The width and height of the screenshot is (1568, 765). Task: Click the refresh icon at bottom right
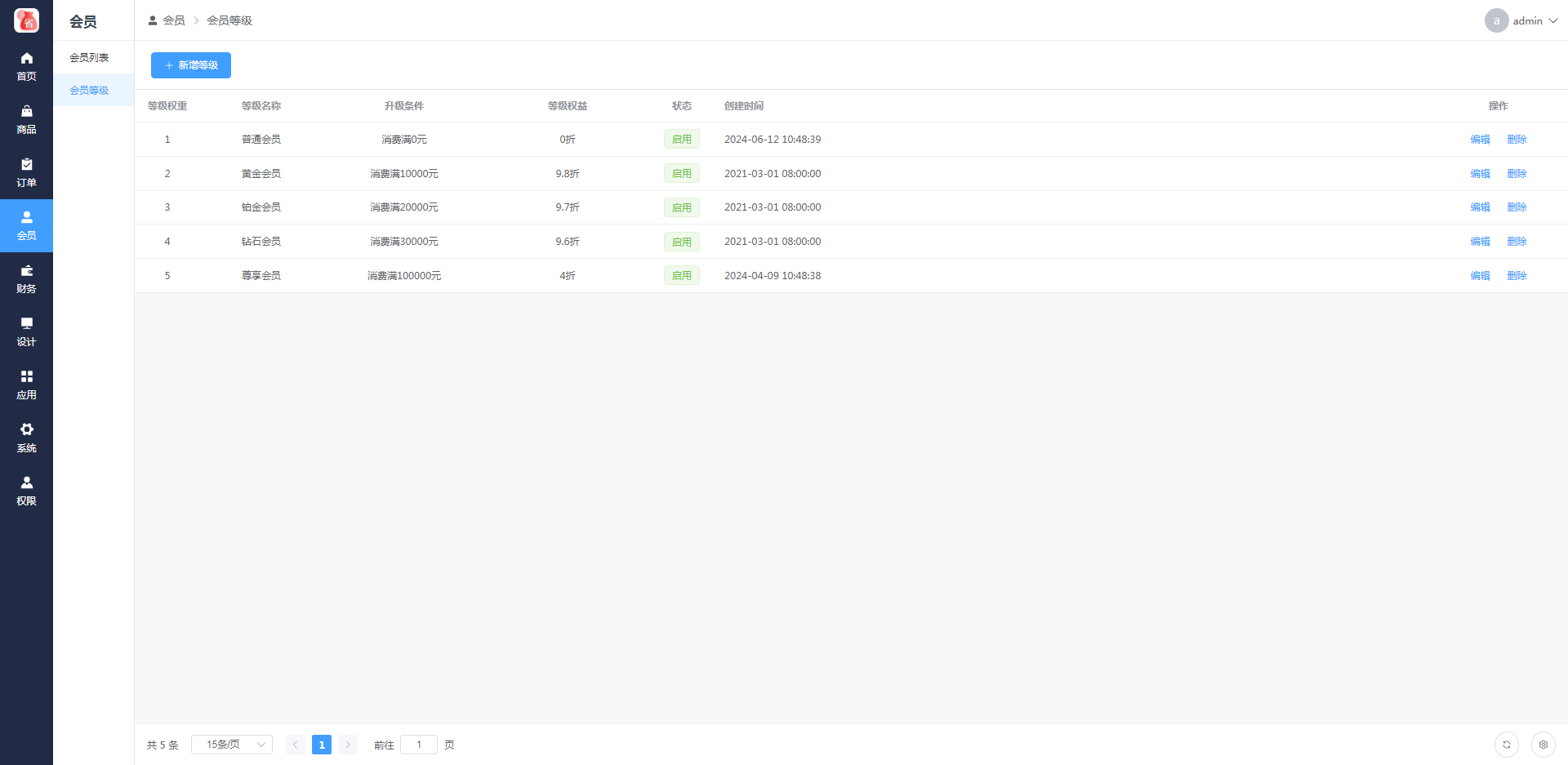pos(1506,745)
